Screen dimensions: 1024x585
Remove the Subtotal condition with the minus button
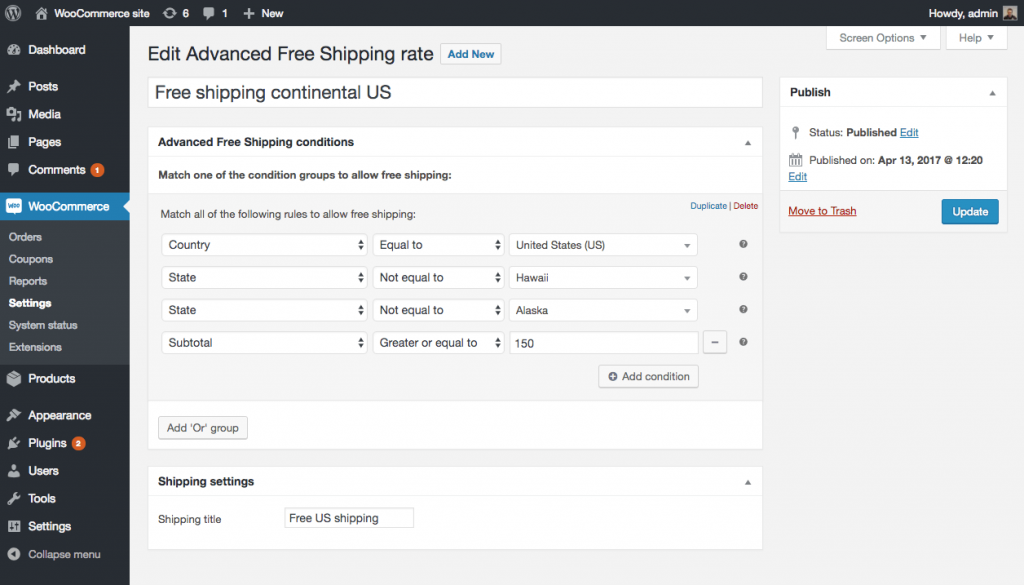click(x=715, y=341)
